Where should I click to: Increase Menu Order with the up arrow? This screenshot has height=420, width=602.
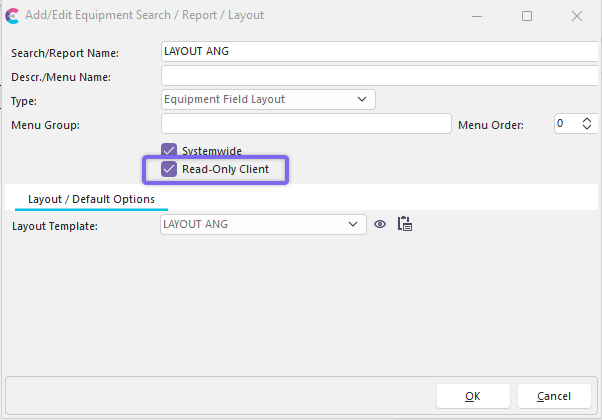[585, 119]
